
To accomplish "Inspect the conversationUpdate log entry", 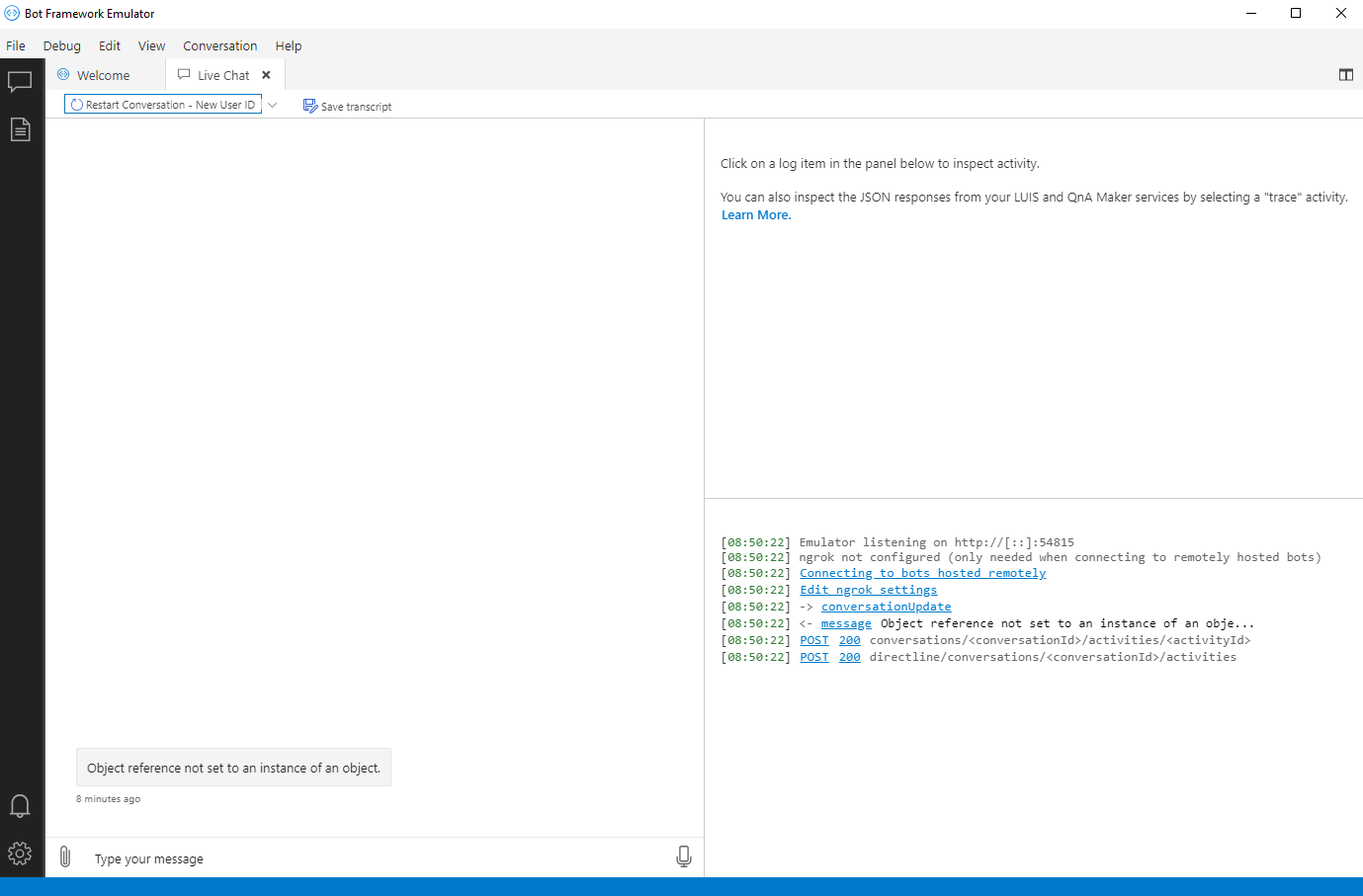I will coord(887,607).
